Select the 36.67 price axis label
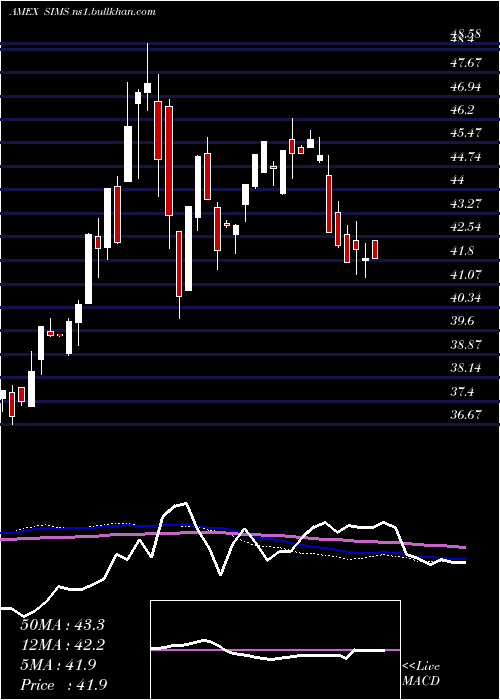500x700 pixels. pos(466,415)
